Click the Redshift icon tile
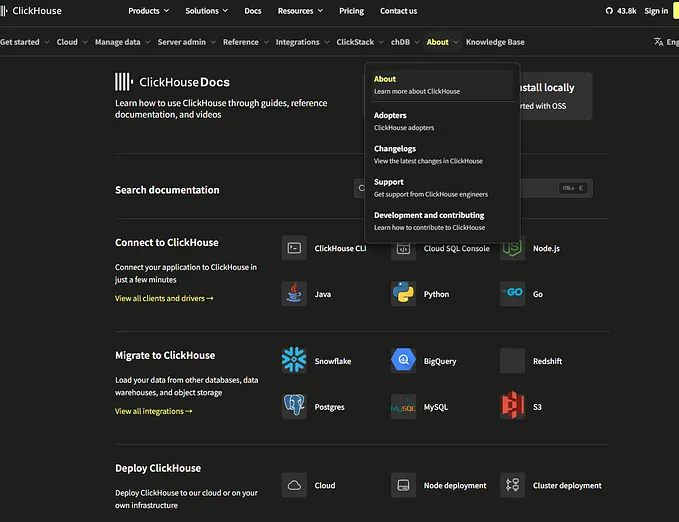Image resolution: width=679 pixels, height=522 pixels. (512, 360)
